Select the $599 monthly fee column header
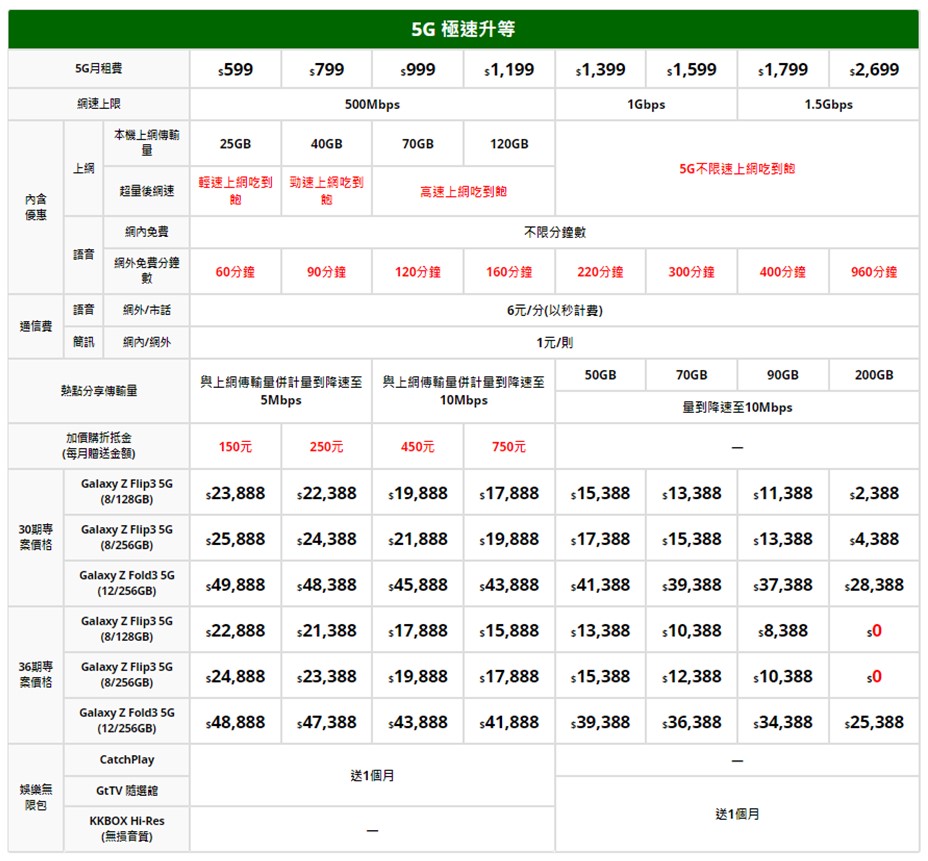The height and width of the screenshot is (861, 928). point(236,69)
